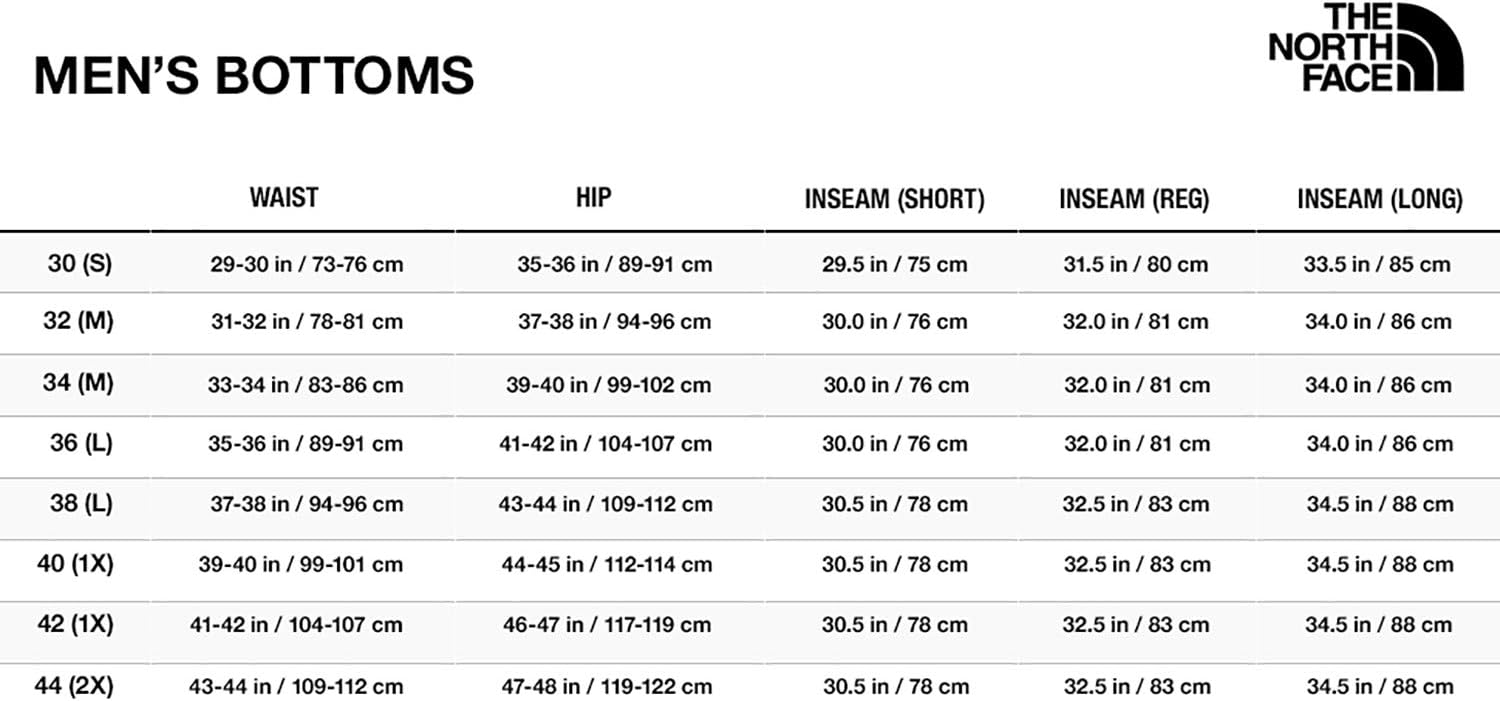1500x701 pixels.
Task: Choose the 44 (2X) size row label
Action: pos(75,687)
